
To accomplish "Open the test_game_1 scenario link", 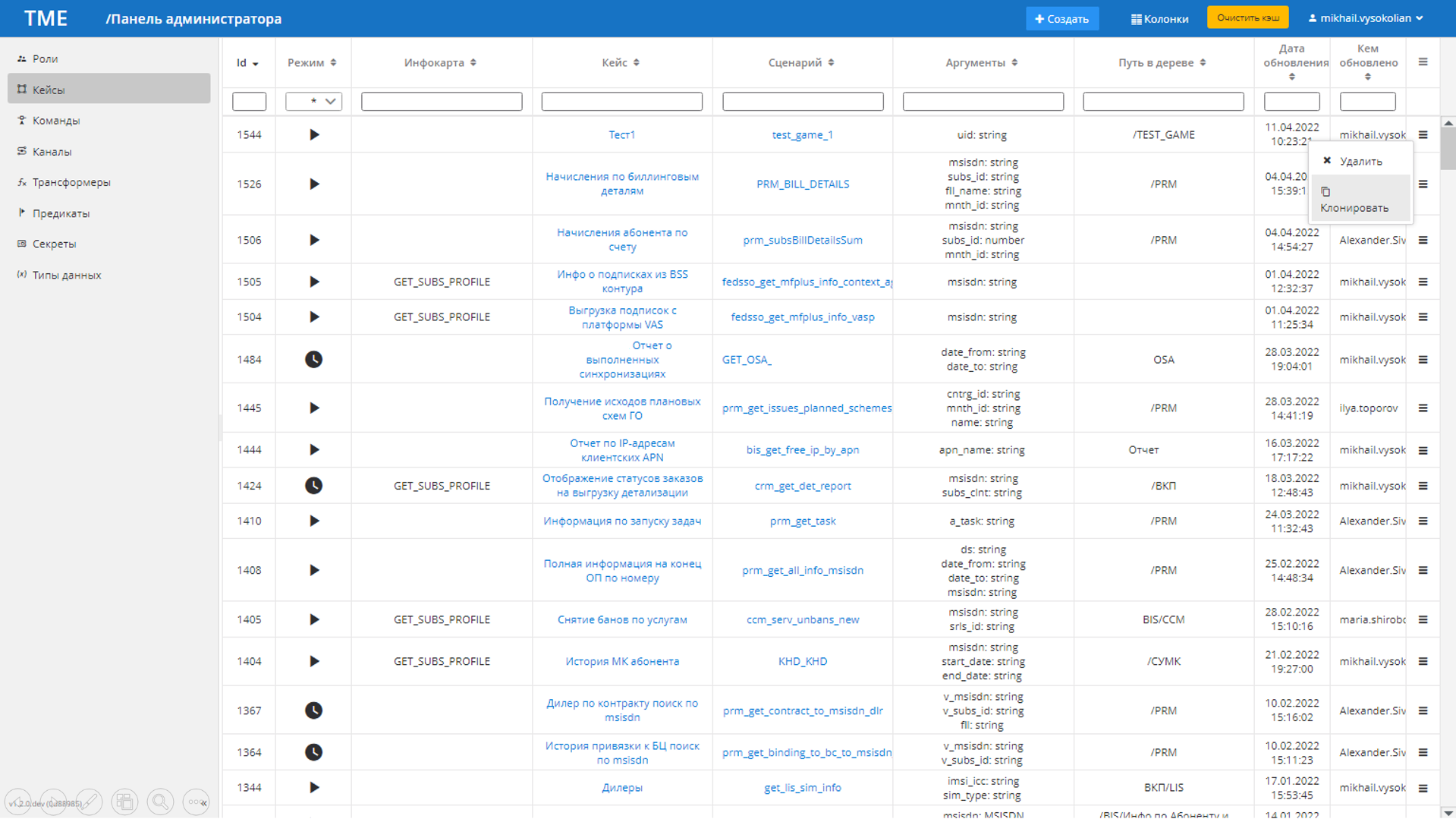I will pos(802,135).
